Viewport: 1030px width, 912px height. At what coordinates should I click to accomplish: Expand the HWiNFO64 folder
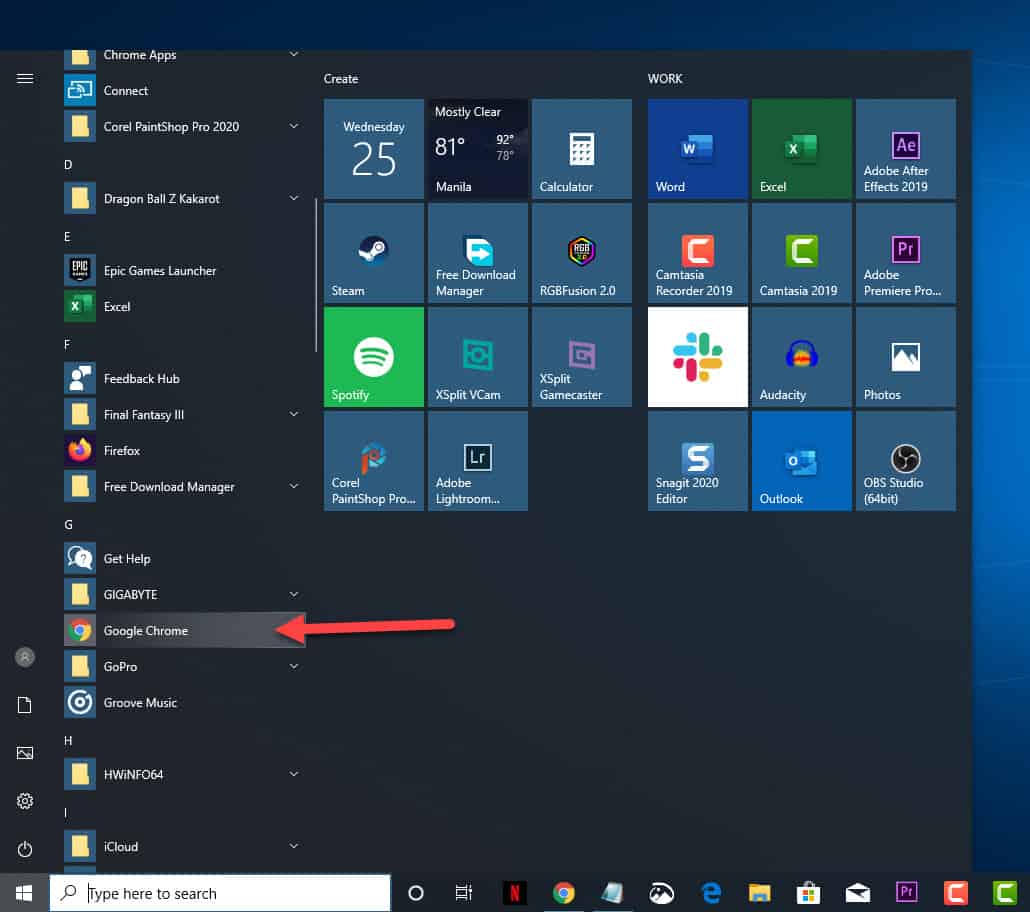point(184,775)
